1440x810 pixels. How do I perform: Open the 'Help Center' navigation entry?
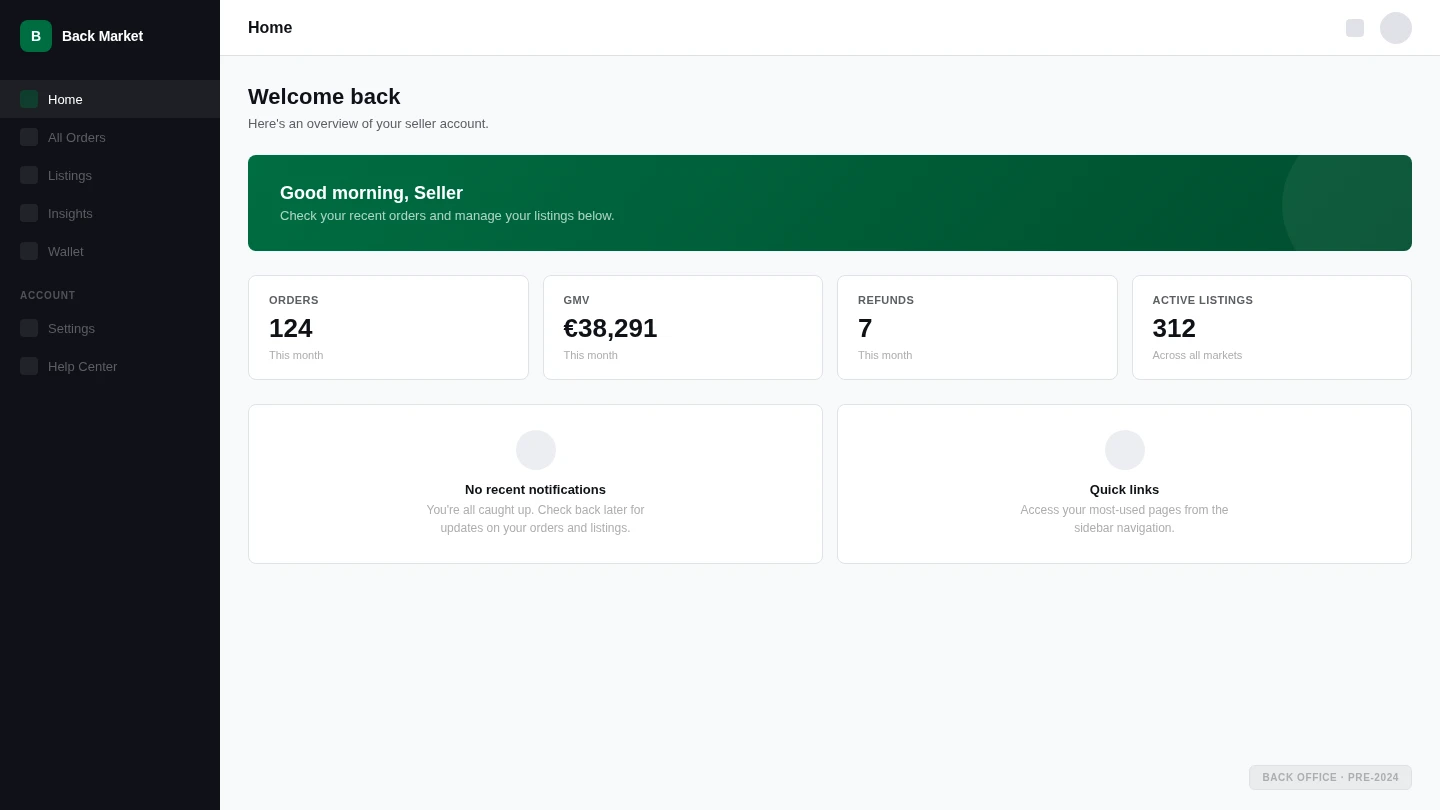(83, 366)
